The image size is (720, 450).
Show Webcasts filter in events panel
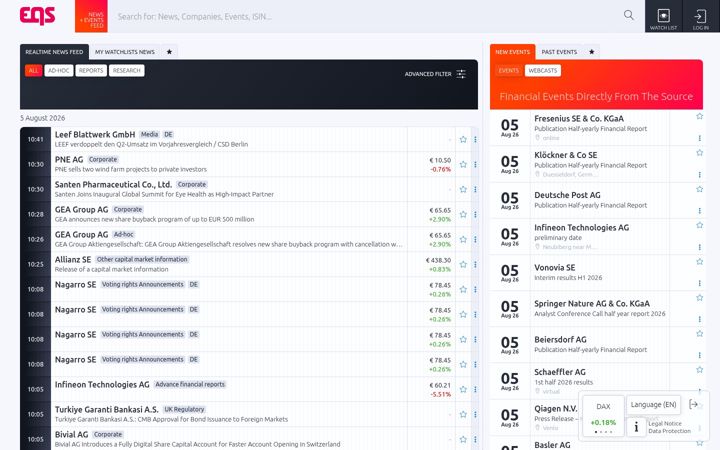(x=543, y=71)
